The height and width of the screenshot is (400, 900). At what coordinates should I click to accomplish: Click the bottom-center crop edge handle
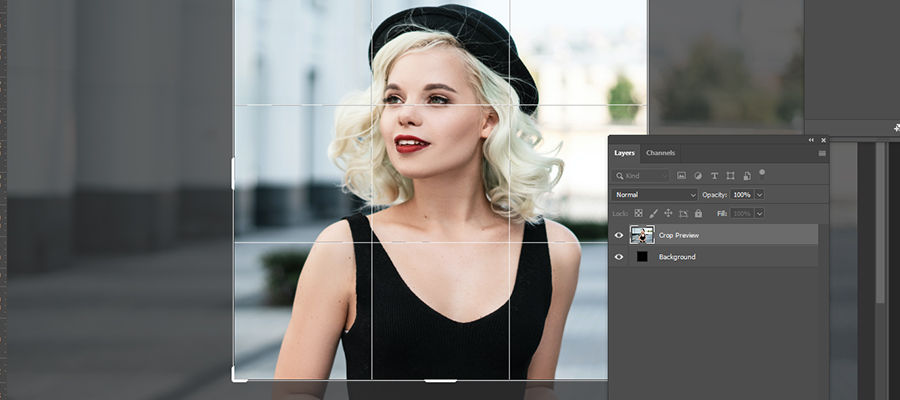click(x=440, y=380)
